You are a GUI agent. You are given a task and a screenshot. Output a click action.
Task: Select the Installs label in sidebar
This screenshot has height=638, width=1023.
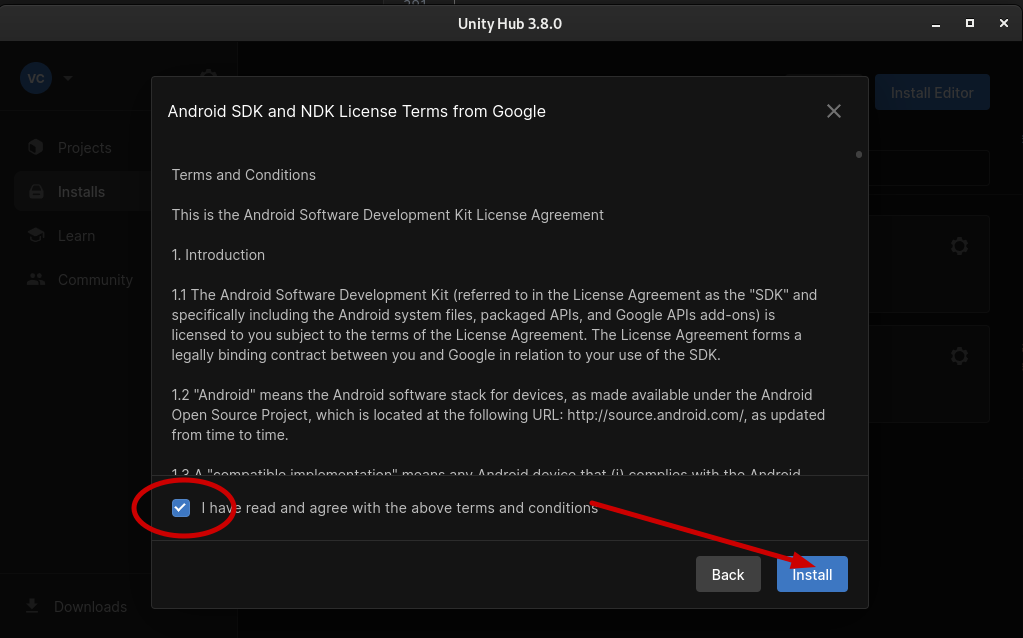[x=81, y=192]
